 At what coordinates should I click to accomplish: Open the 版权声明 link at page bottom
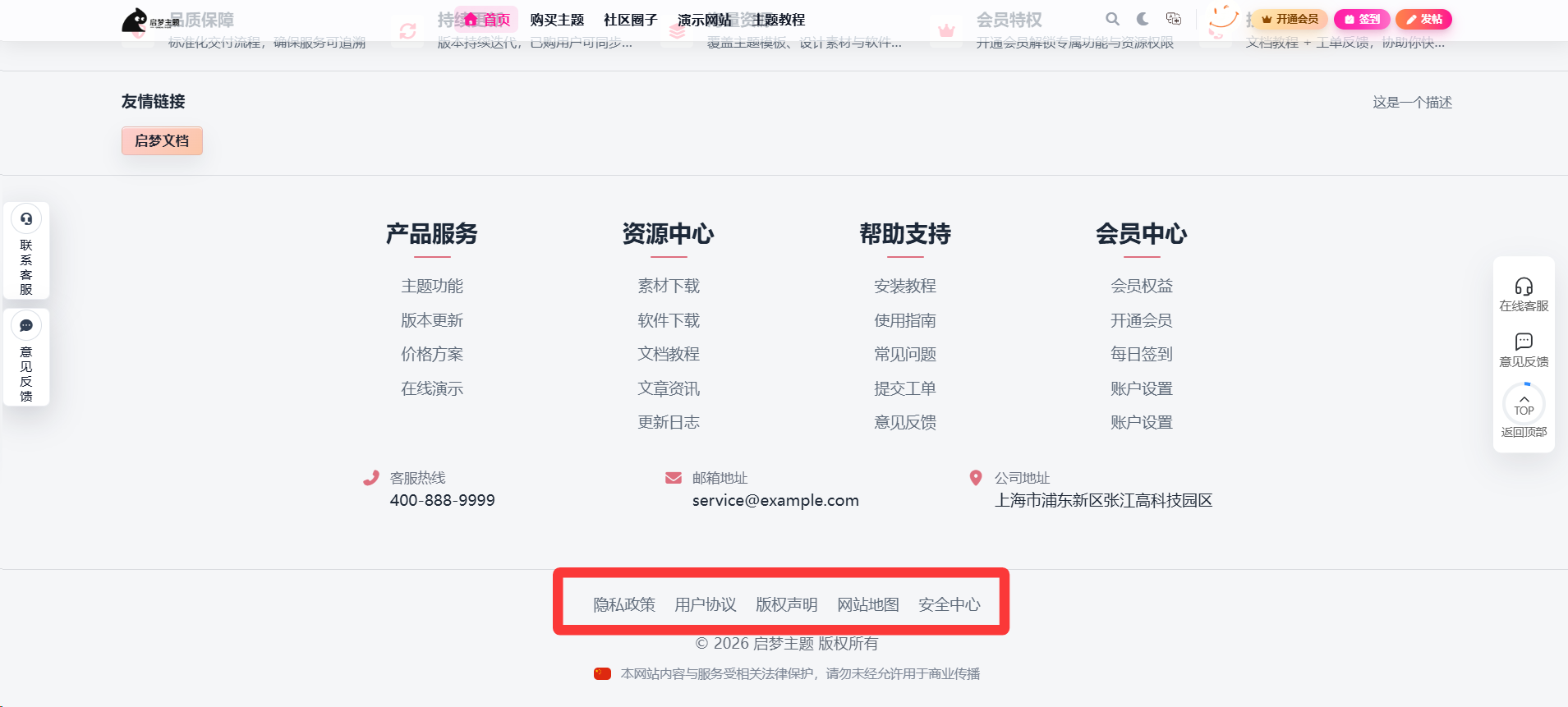click(787, 605)
